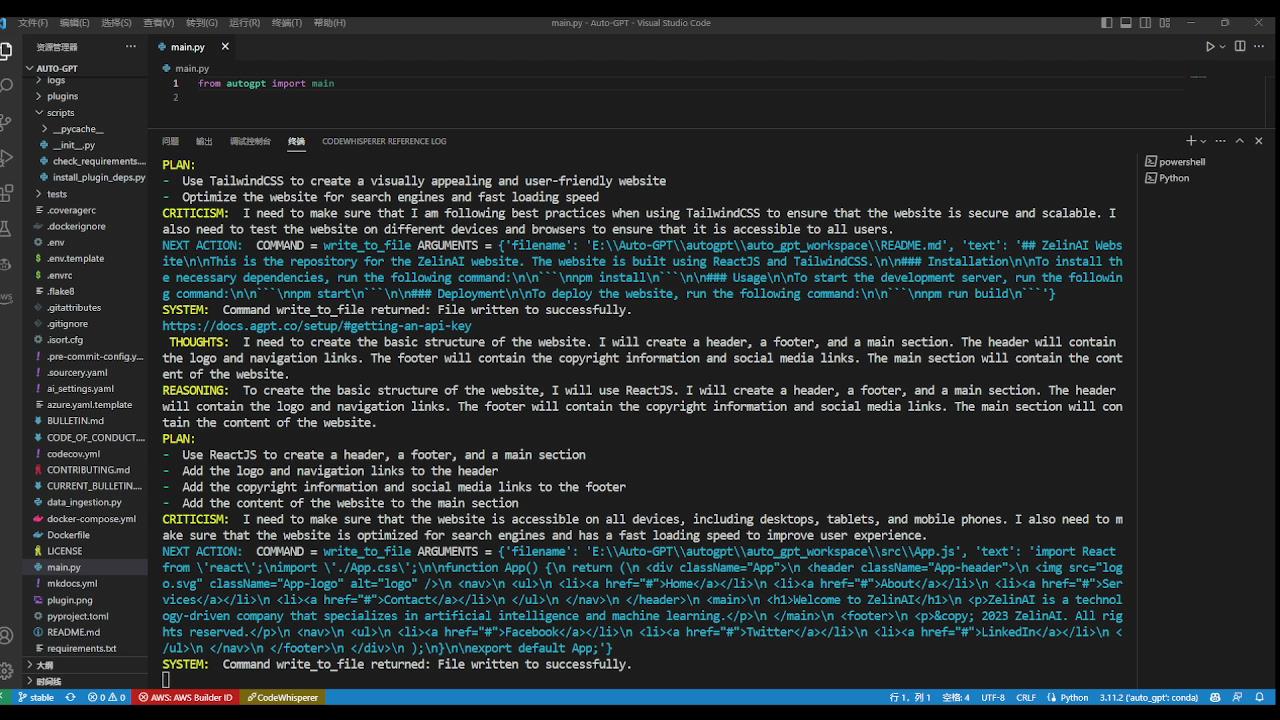Click the CodeWhisperer status item

(x=283, y=697)
